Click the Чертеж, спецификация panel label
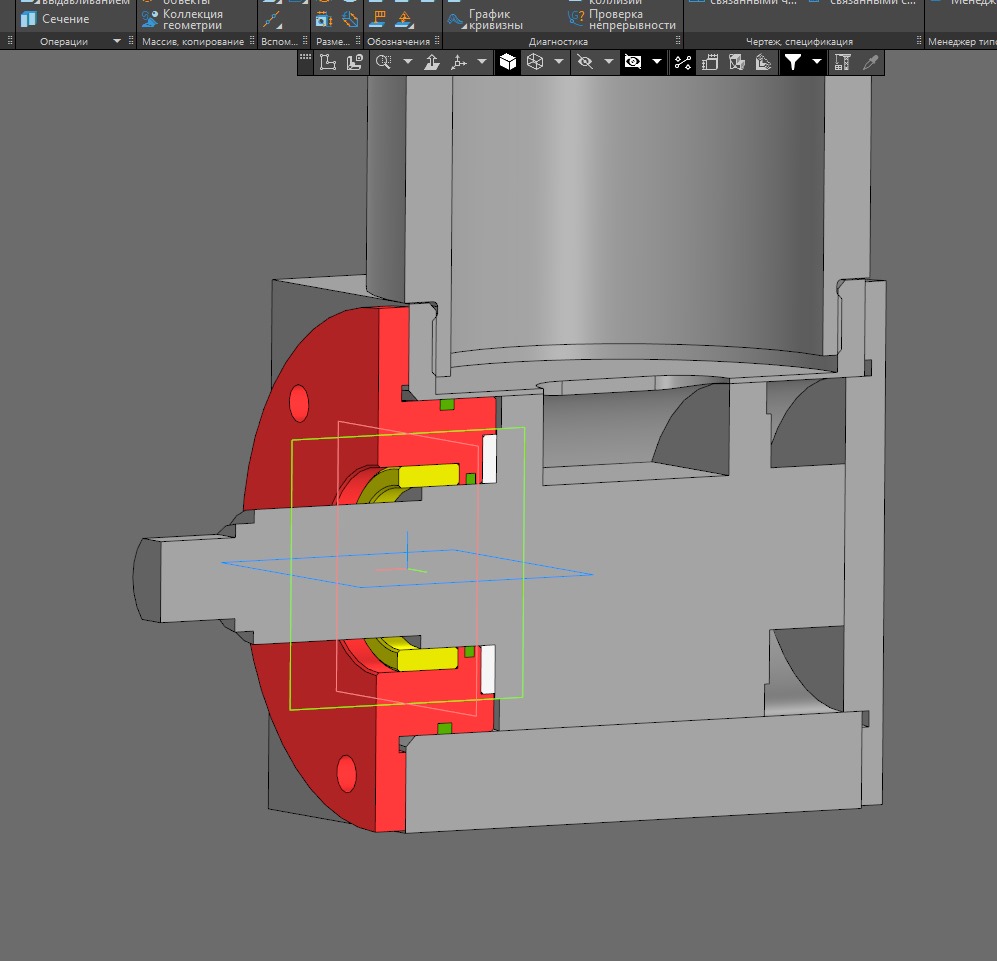Image resolution: width=997 pixels, height=961 pixels. tap(799, 41)
